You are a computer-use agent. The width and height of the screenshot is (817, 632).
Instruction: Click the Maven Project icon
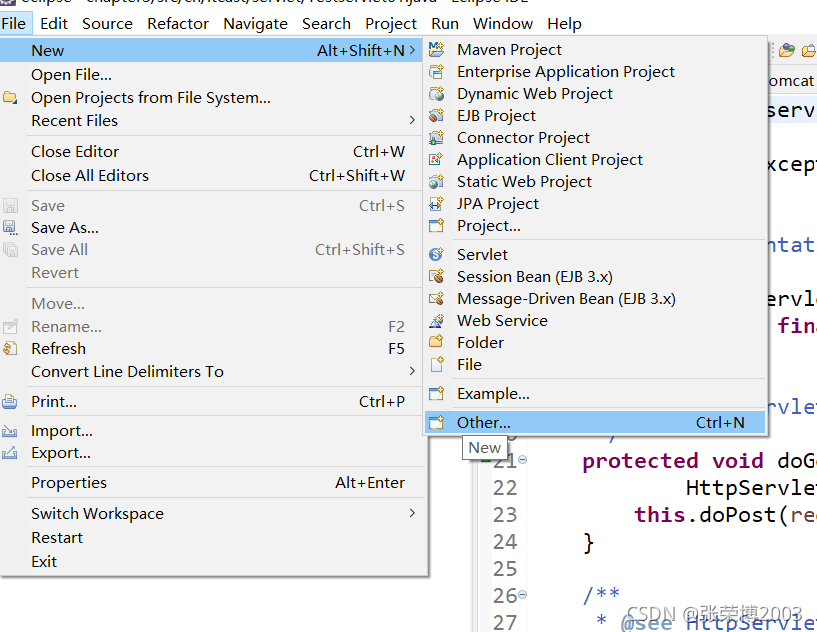click(x=436, y=49)
